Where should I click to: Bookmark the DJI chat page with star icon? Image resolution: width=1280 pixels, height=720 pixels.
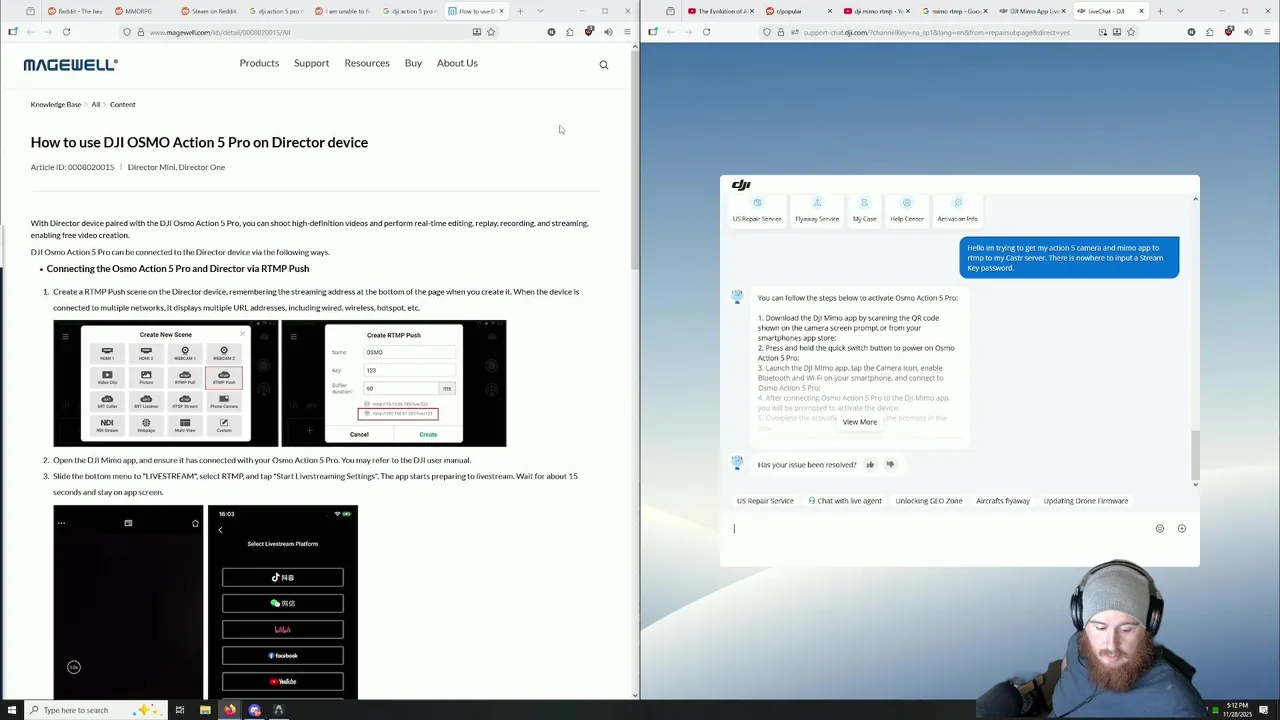1131,32
